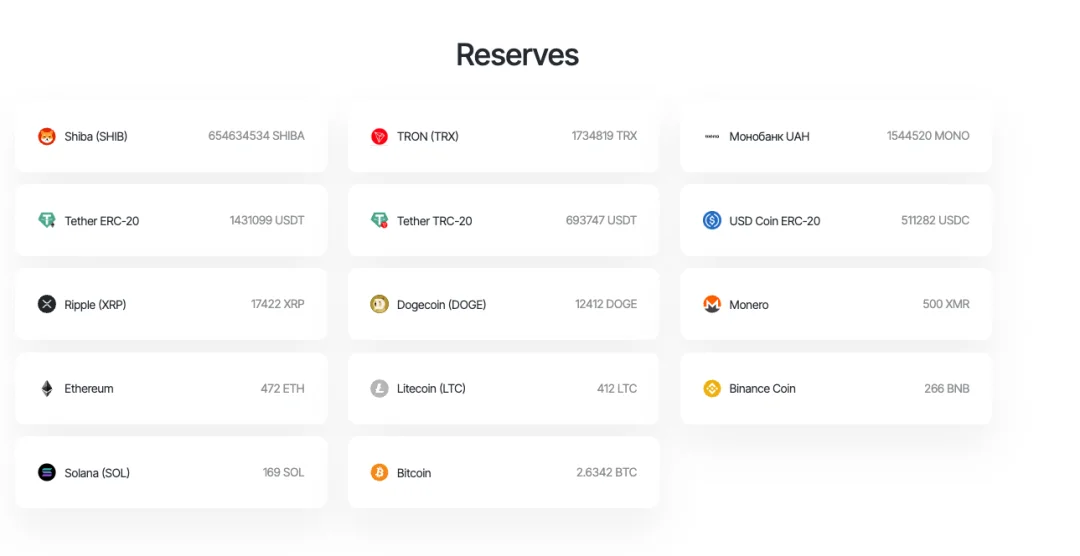Click the Tether TRC-20 icon
The width and height of the screenshot is (1080, 556).
pos(380,220)
